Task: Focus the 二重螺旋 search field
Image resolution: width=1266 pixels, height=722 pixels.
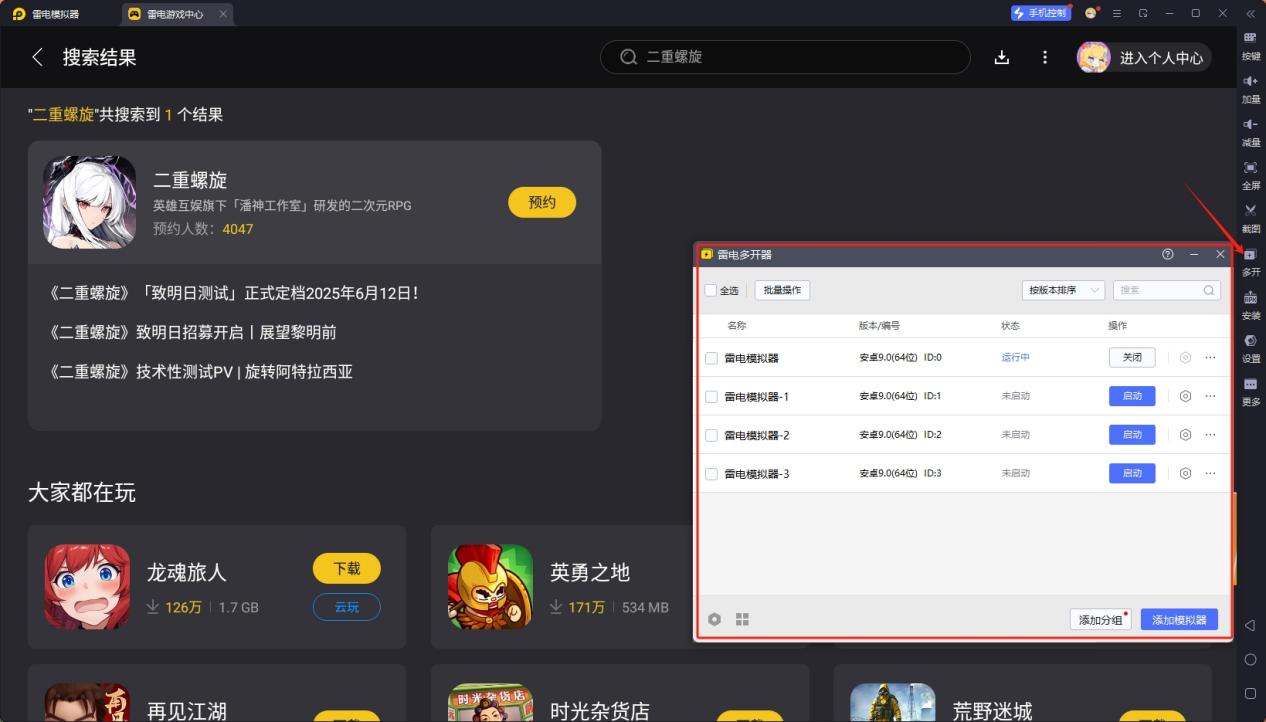Action: [x=785, y=57]
